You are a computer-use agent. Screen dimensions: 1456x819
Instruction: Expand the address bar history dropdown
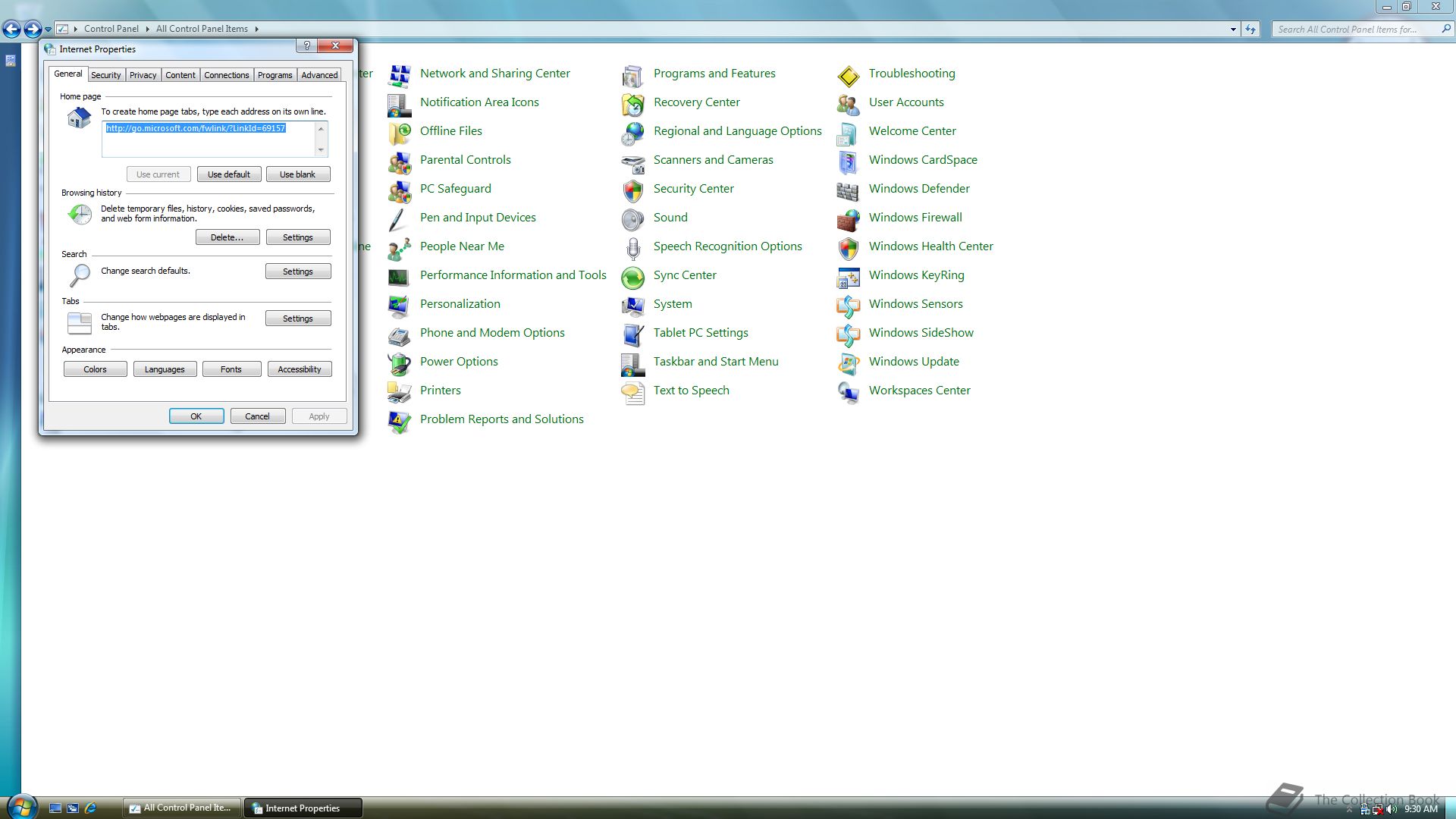click(x=1233, y=30)
